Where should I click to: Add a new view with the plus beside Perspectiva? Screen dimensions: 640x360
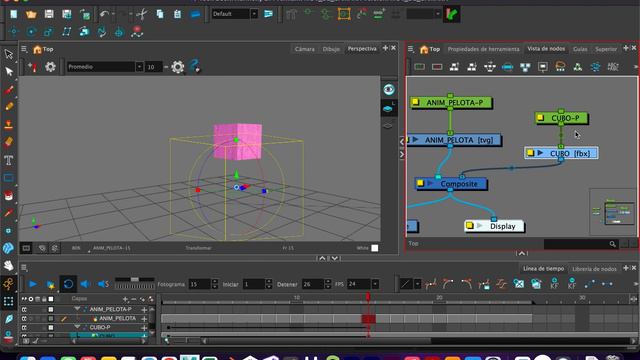(x=385, y=48)
